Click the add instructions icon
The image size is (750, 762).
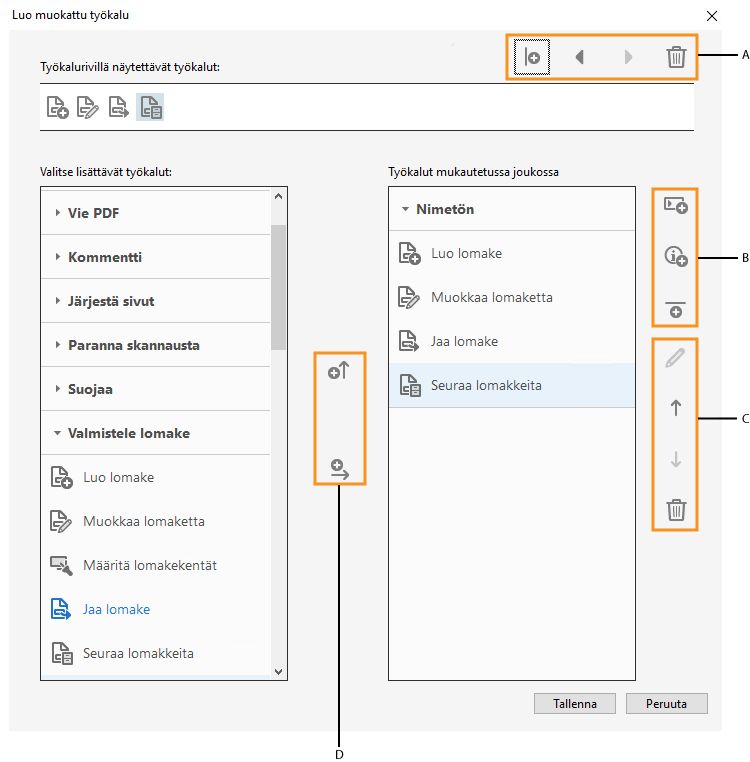[x=676, y=257]
